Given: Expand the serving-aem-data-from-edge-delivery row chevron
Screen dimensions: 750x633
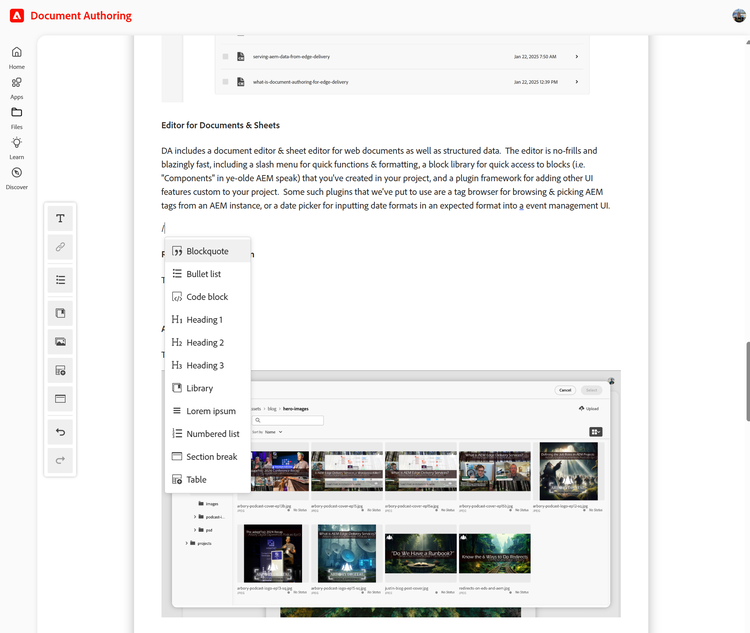Looking at the screenshot, I should (x=577, y=57).
